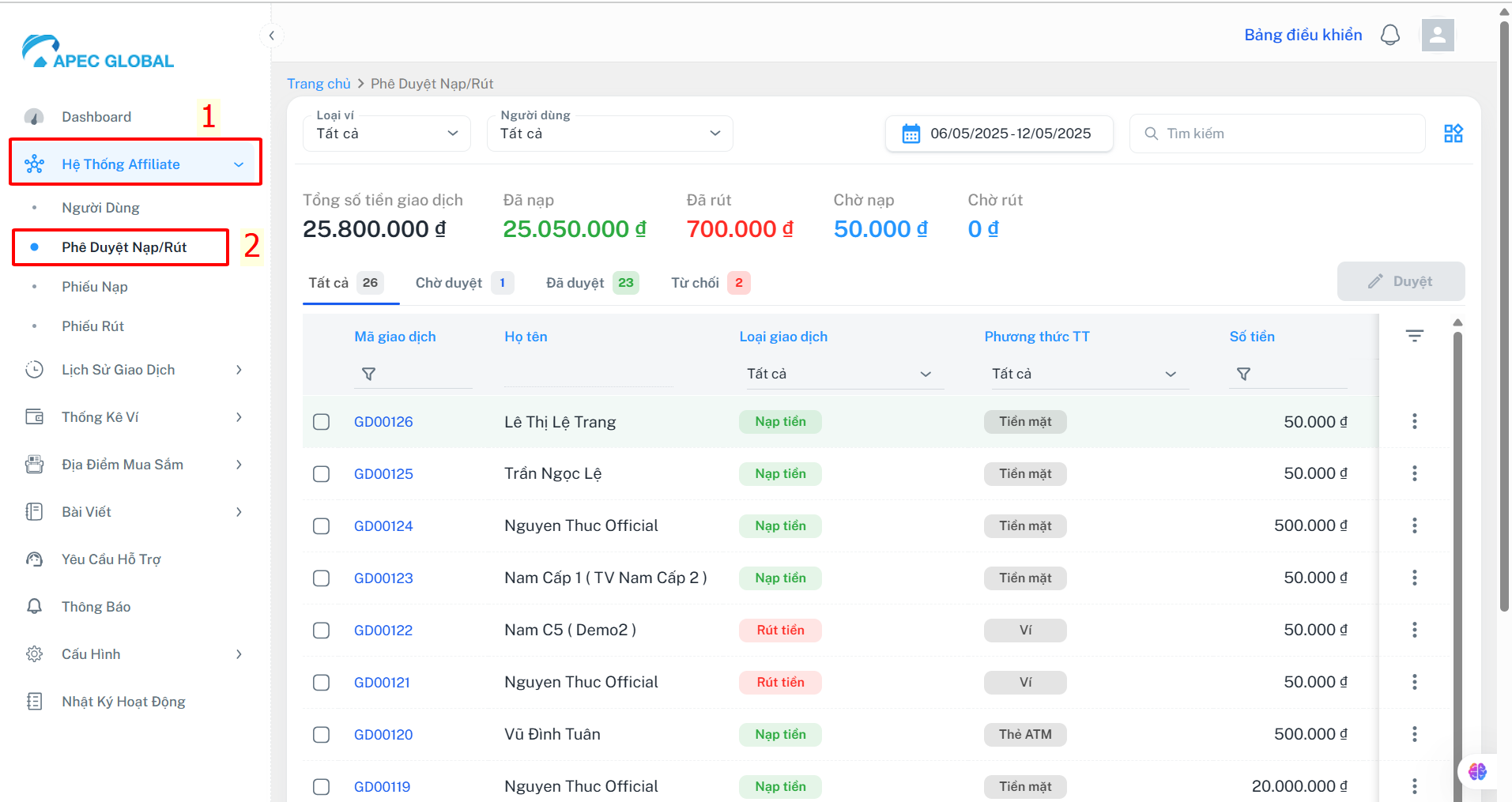Select the checkbox for GD00124
This screenshot has width=1512, height=802.
point(321,526)
